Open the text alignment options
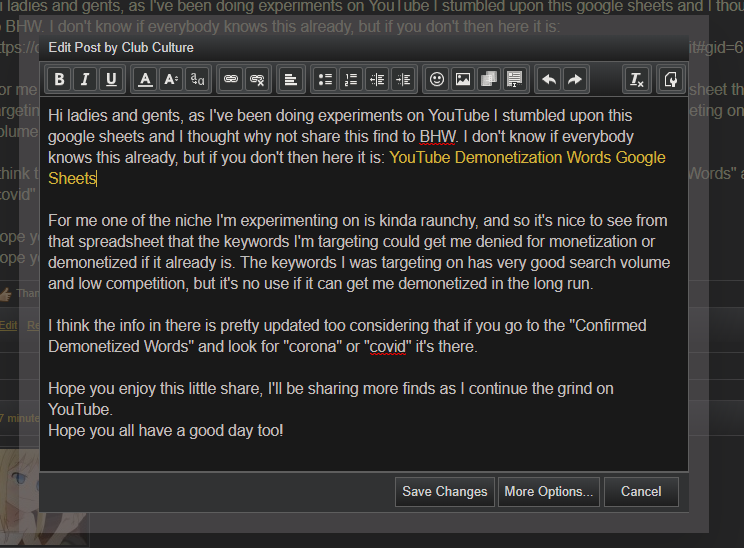 (291, 79)
